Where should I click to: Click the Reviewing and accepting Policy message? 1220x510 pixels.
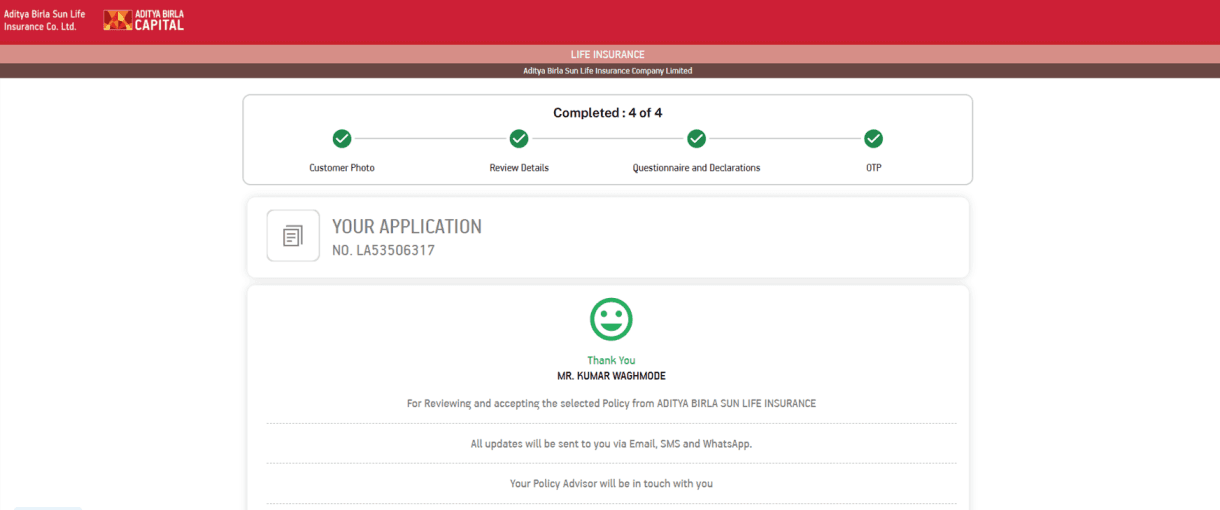point(611,404)
